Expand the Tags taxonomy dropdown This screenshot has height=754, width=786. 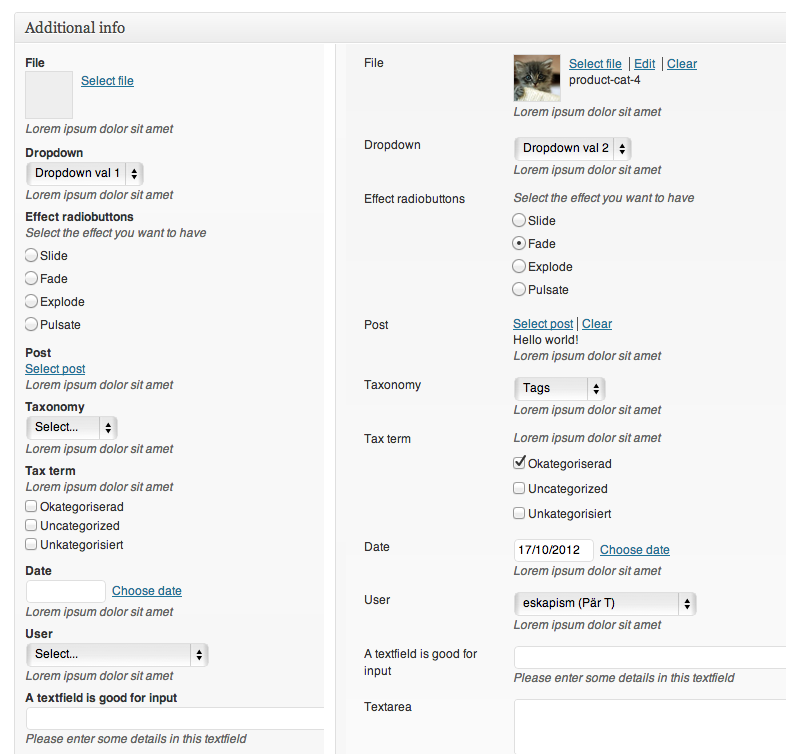coord(560,389)
